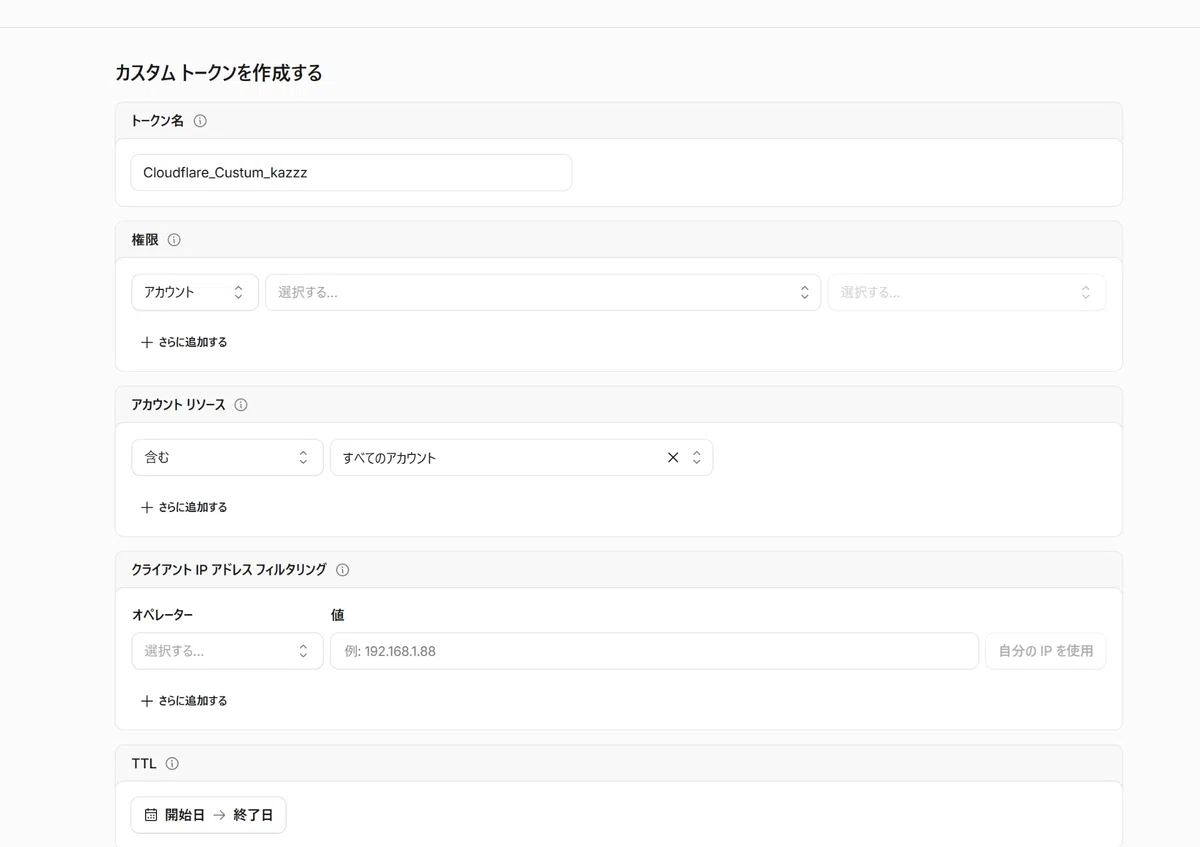Click the トークン名 text field
The height and width of the screenshot is (847, 1200).
point(351,172)
